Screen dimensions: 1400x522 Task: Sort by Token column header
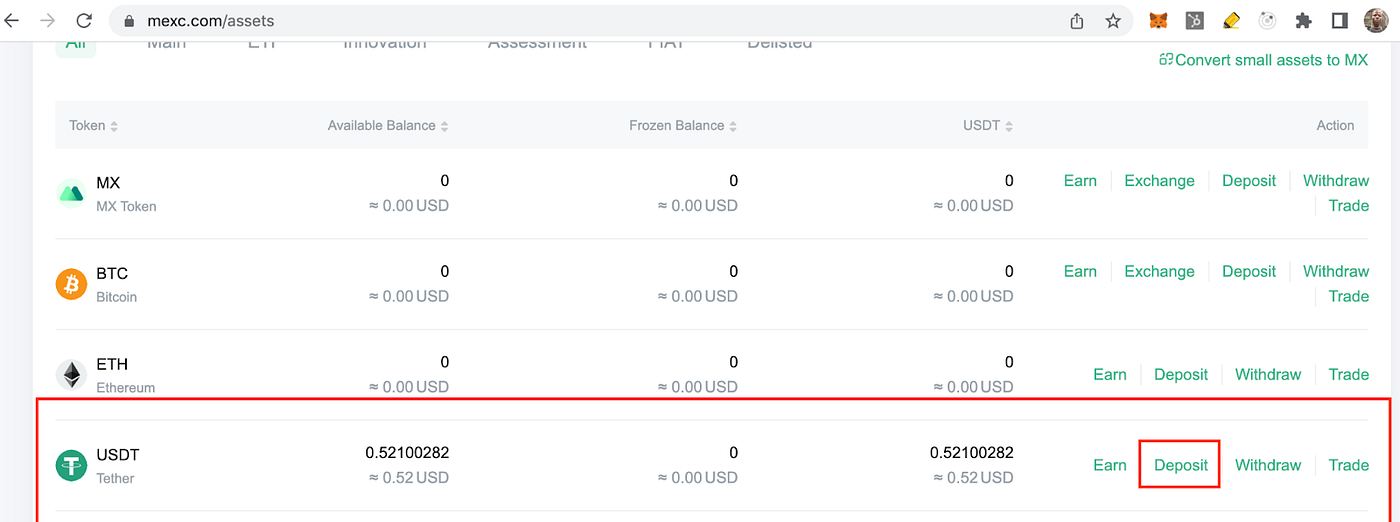pyautogui.click(x=93, y=126)
